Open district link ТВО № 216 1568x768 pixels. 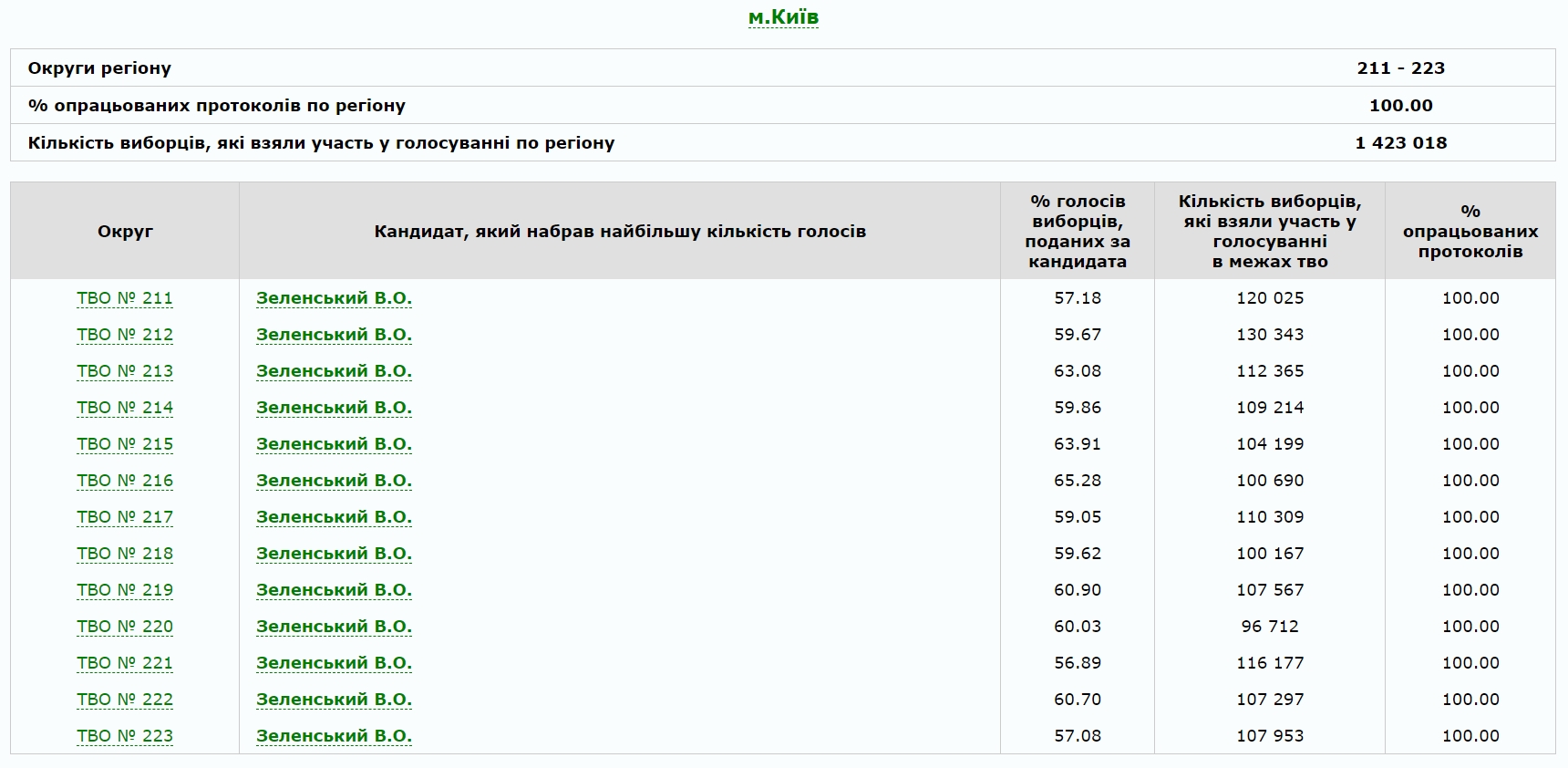point(125,481)
